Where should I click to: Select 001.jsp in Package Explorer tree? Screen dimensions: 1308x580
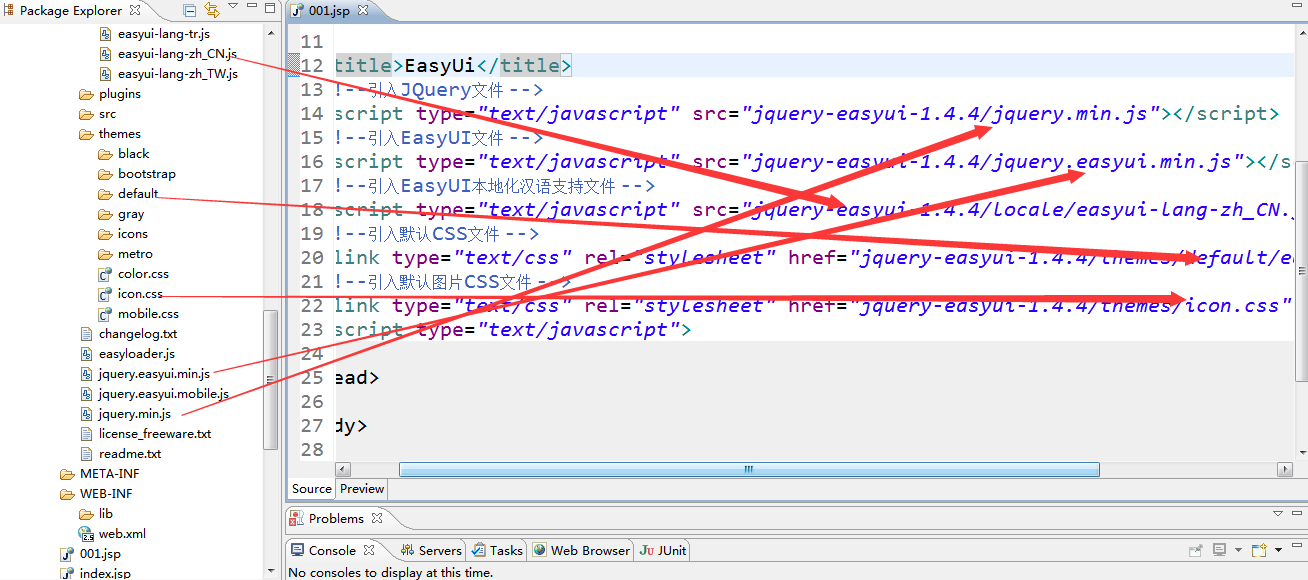[x=90, y=553]
